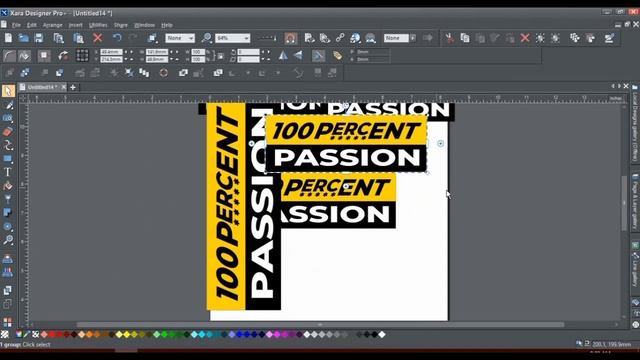Viewport: 640px width, 360px height.
Task: Select the 100 PERCENT PASSION group on canvas
Action: tap(346, 143)
